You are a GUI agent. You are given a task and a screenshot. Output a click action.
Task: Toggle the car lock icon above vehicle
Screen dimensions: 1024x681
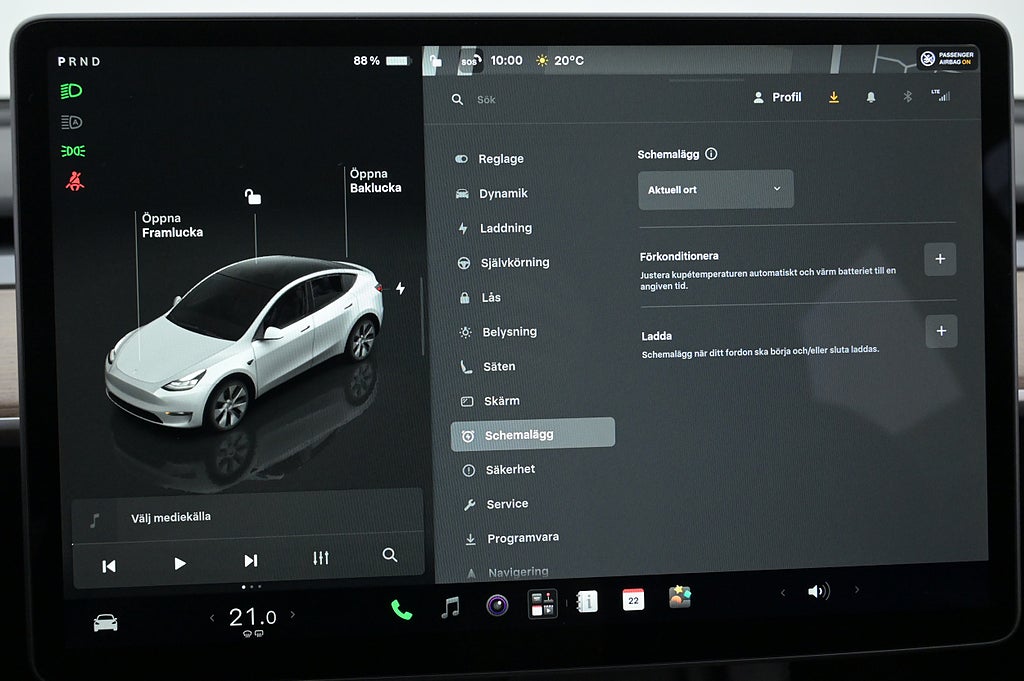click(x=253, y=197)
